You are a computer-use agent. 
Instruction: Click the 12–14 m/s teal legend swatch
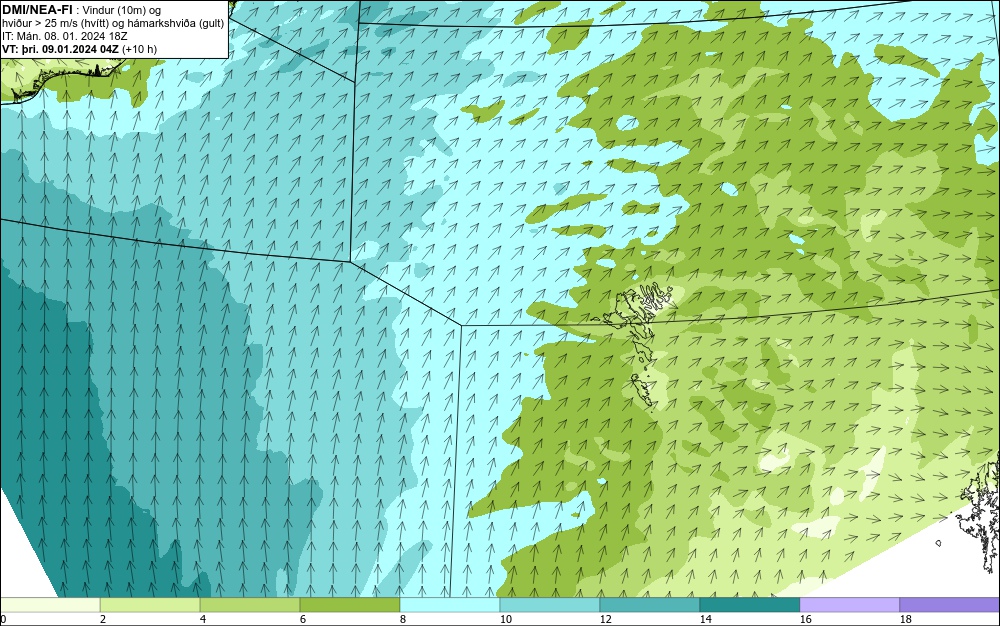[649, 604]
